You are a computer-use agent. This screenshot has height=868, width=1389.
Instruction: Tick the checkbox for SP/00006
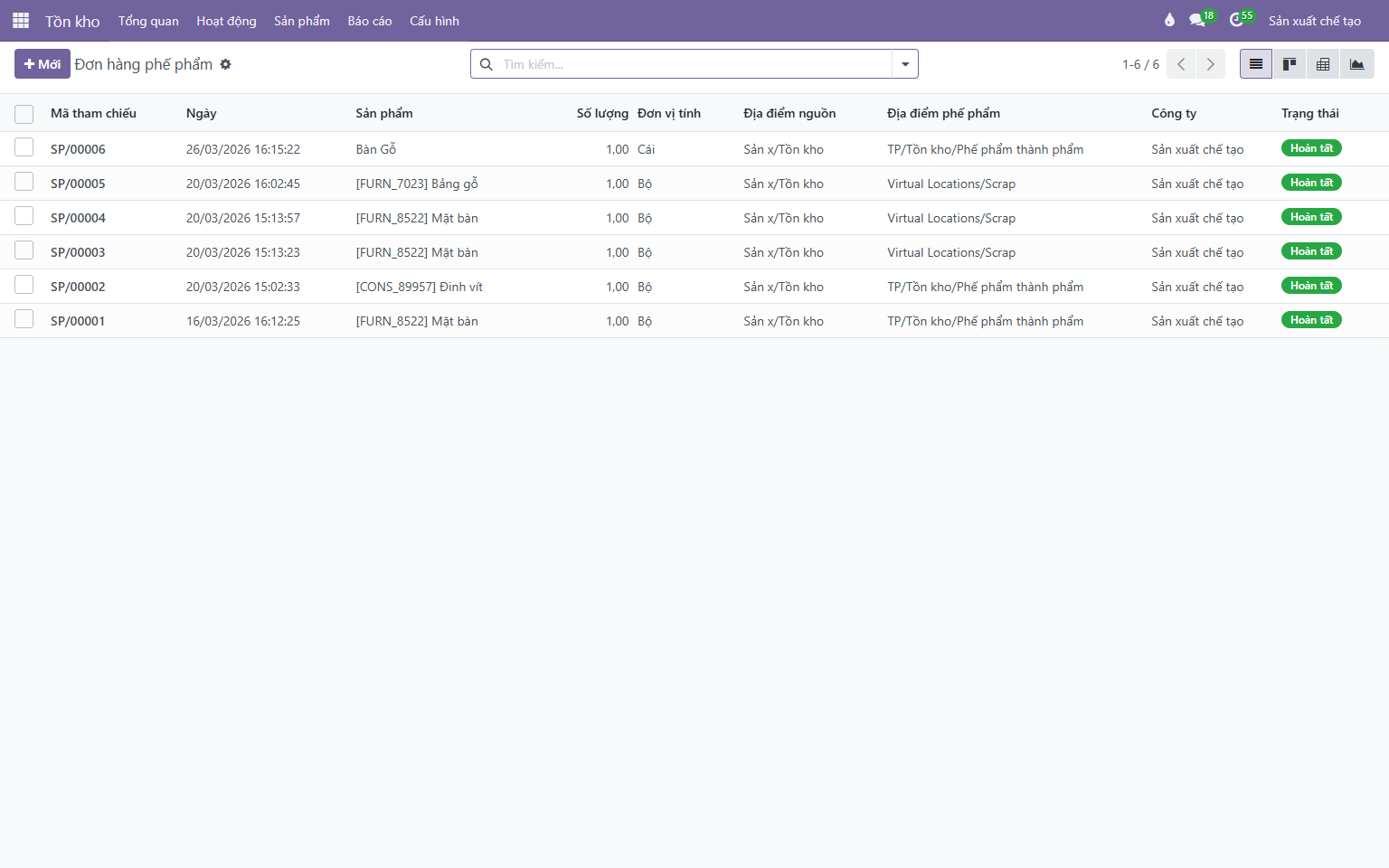[x=24, y=147]
